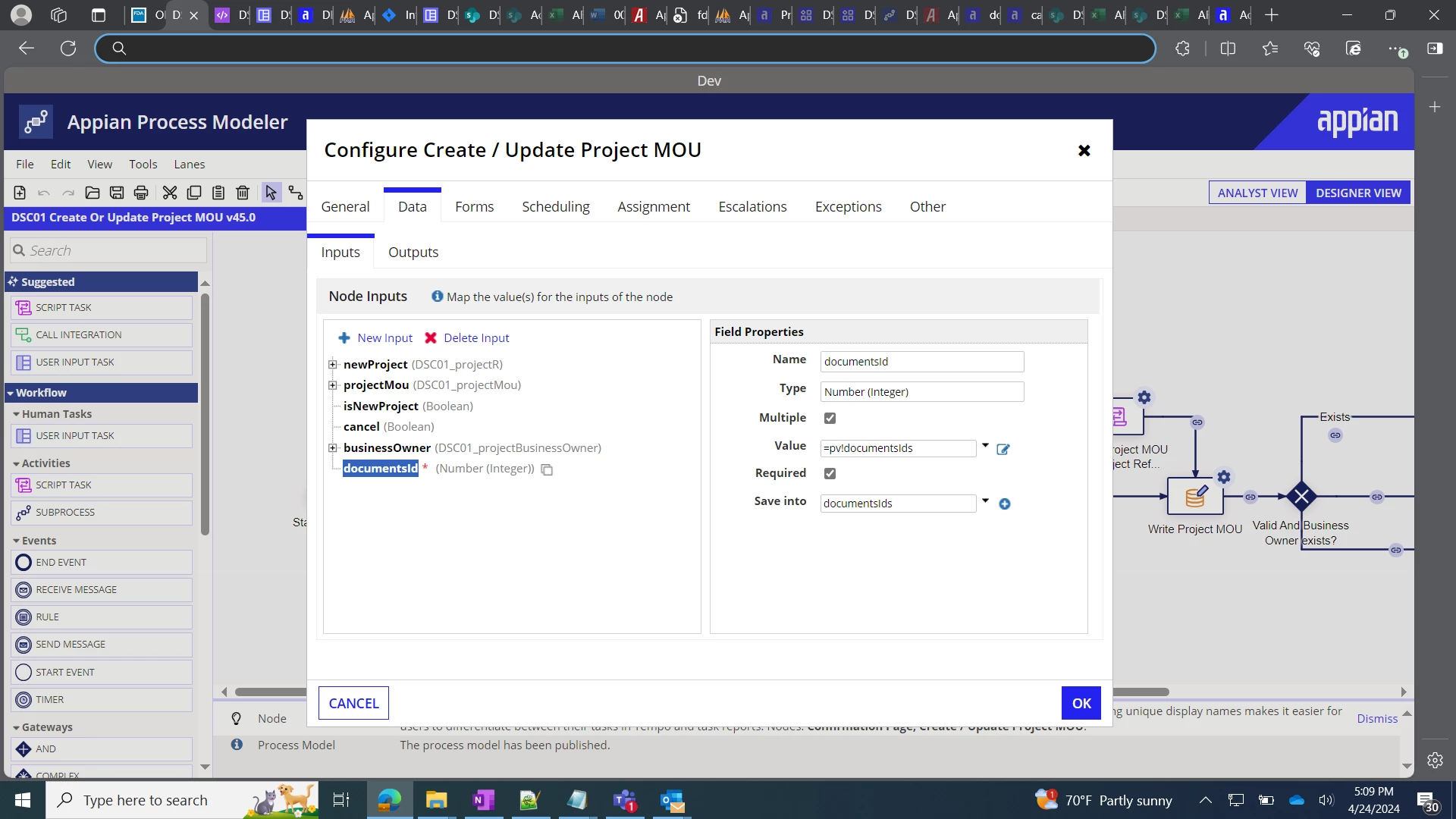Click the palette Search box

[x=108, y=250]
